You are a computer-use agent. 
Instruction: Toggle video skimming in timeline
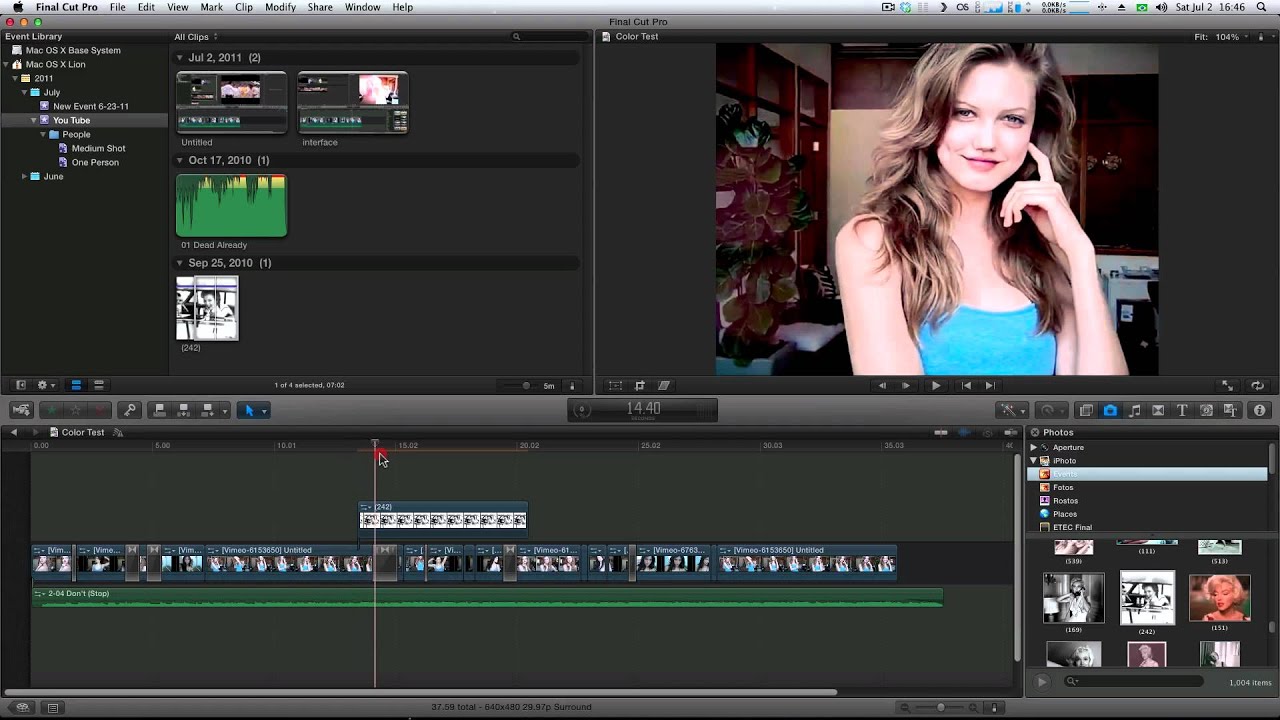click(x=941, y=432)
